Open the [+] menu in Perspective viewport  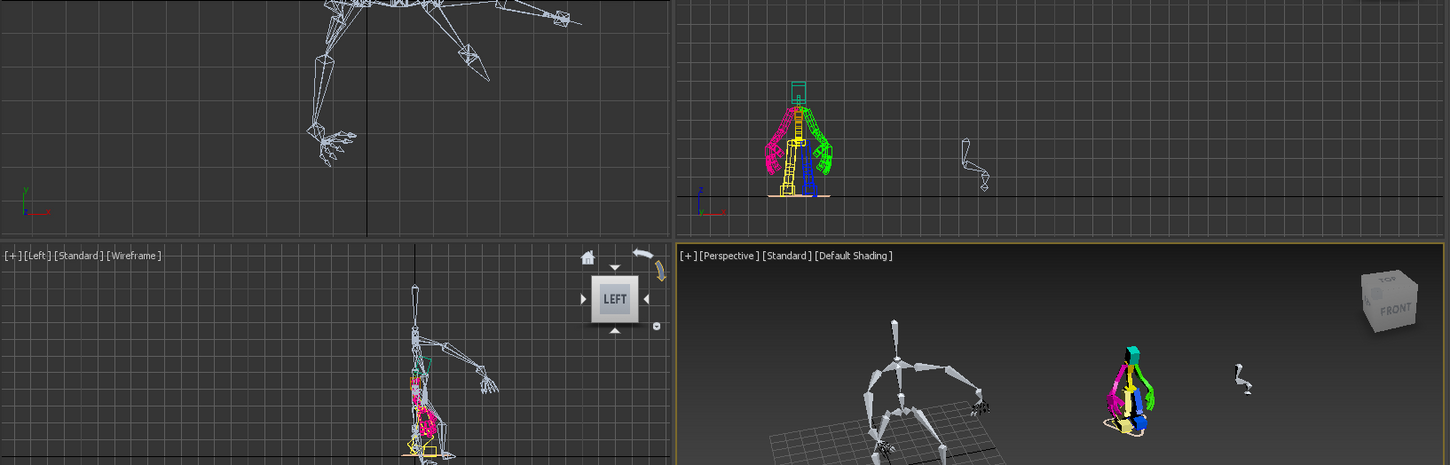click(688, 256)
